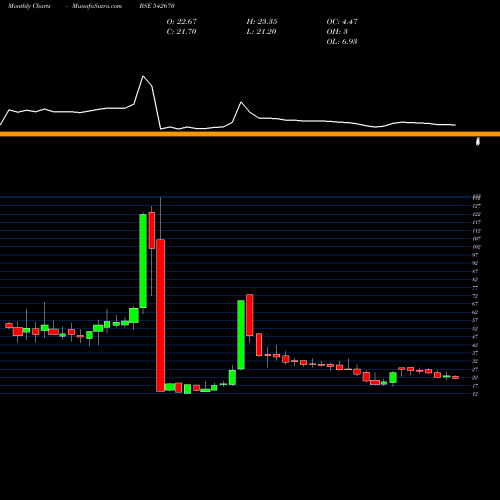Select the low value 'L: 21.20'
The height and width of the screenshot is (500, 500).
click(x=261, y=31)
